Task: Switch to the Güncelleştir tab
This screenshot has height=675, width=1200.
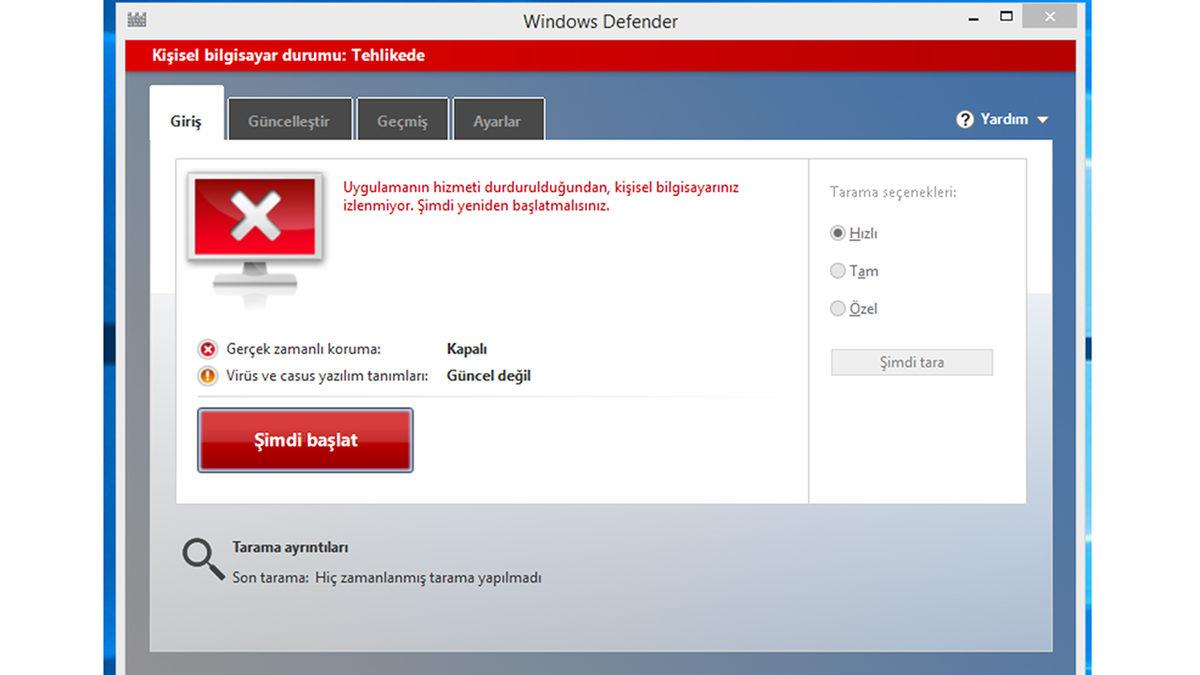Action: click(x=289, y=119)
